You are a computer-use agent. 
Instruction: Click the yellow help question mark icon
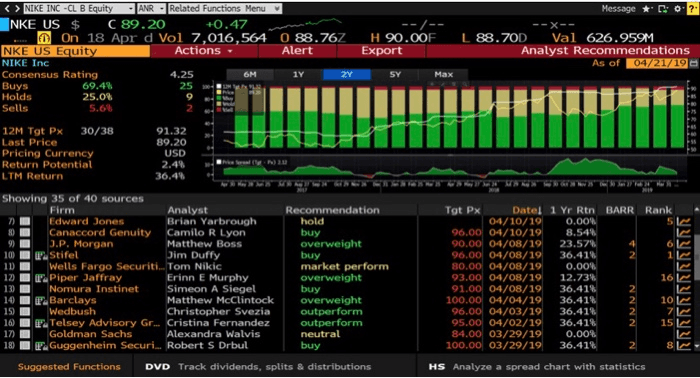point(692,8)
